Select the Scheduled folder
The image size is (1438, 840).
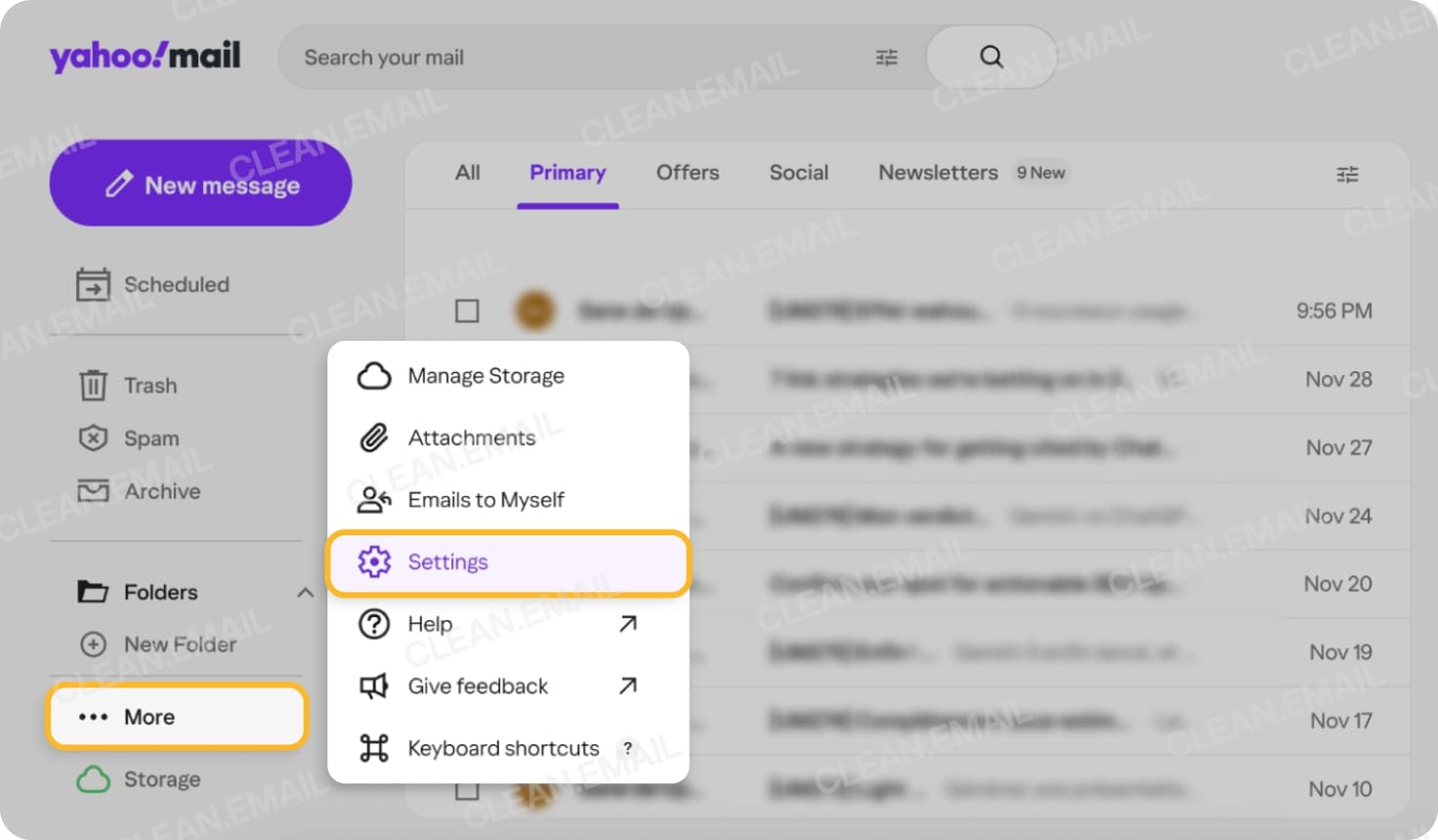[176, 284]
